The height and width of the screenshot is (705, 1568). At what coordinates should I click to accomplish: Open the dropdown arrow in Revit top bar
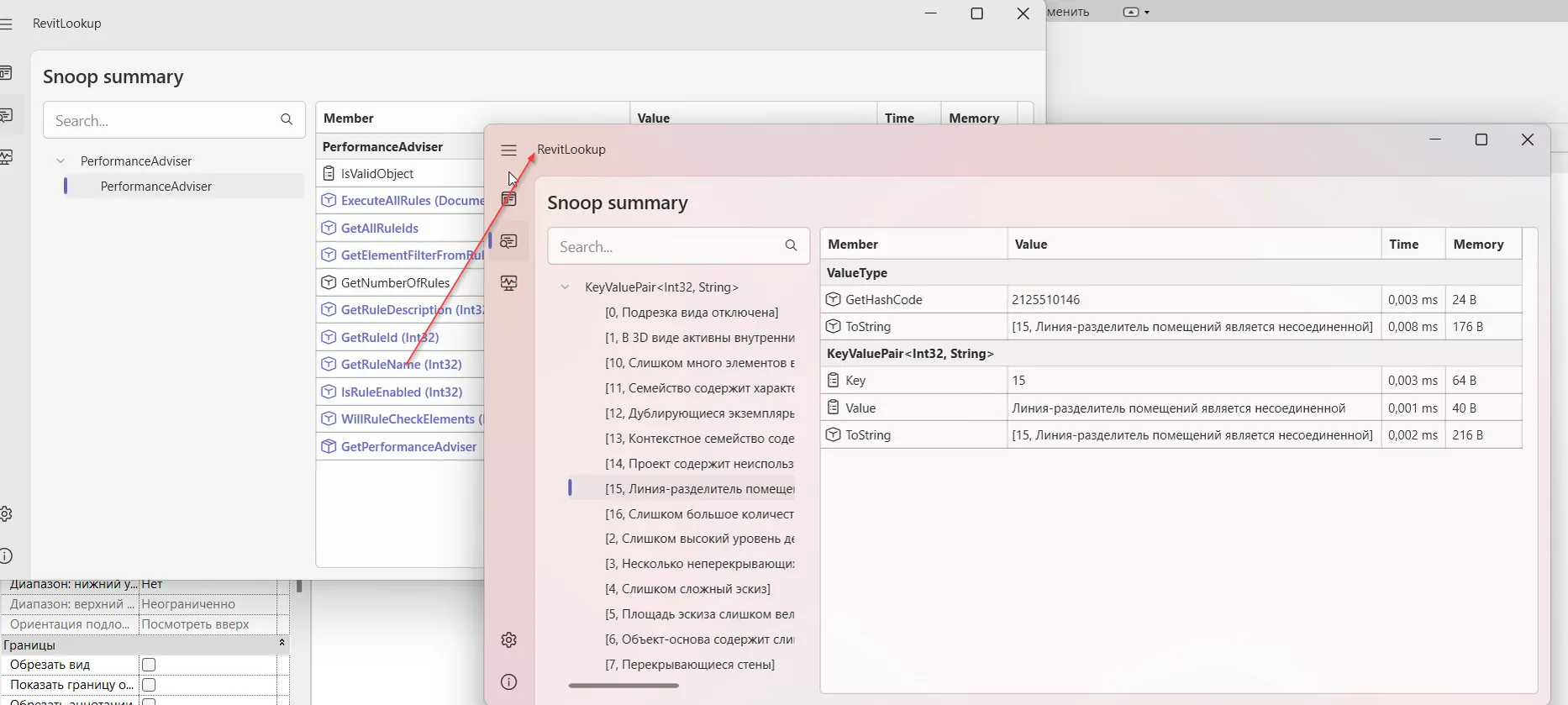pyautogui.click(x=1147, y=13)
